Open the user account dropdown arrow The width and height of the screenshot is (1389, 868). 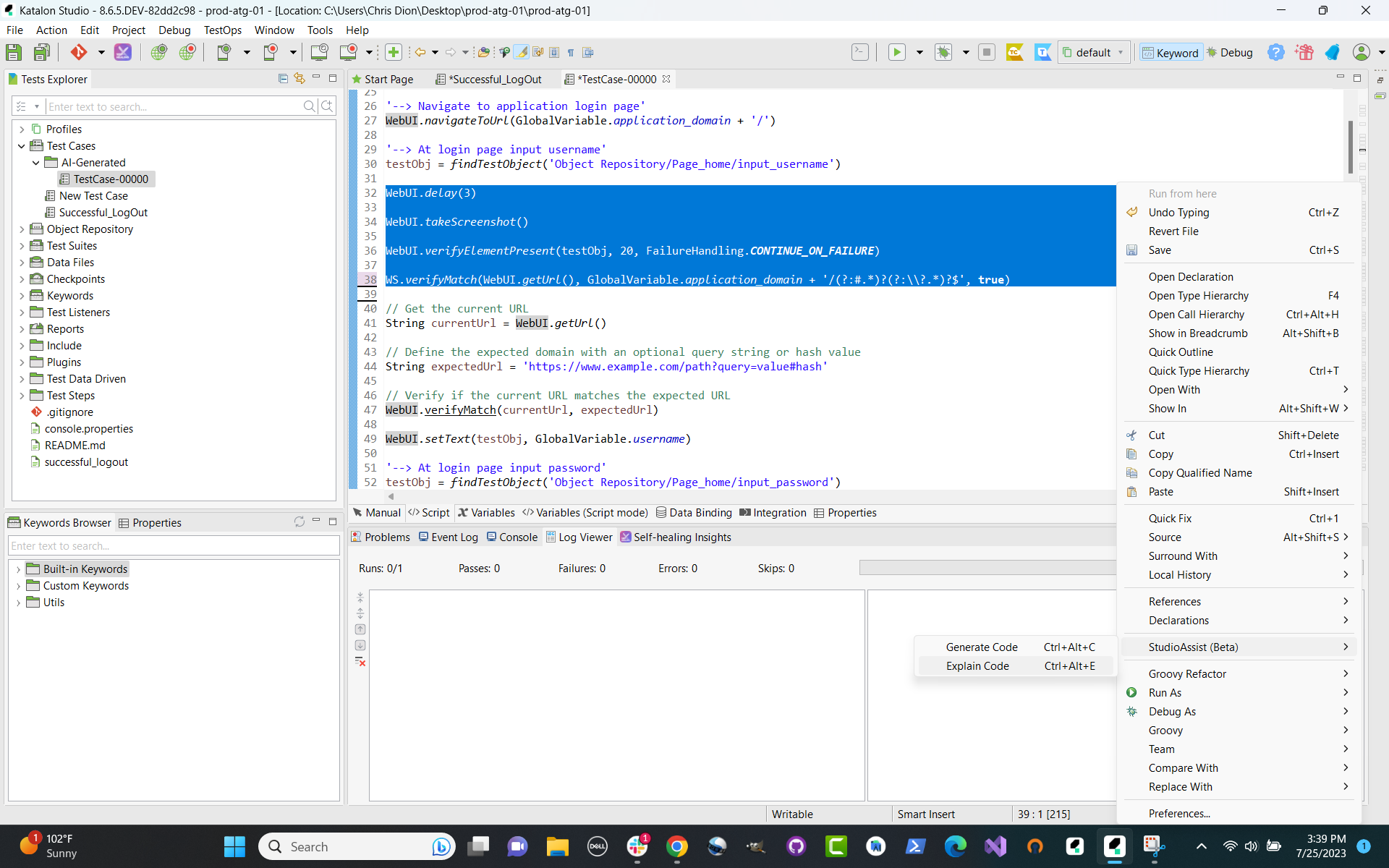pyautogui.click(x=1381, y=52)
